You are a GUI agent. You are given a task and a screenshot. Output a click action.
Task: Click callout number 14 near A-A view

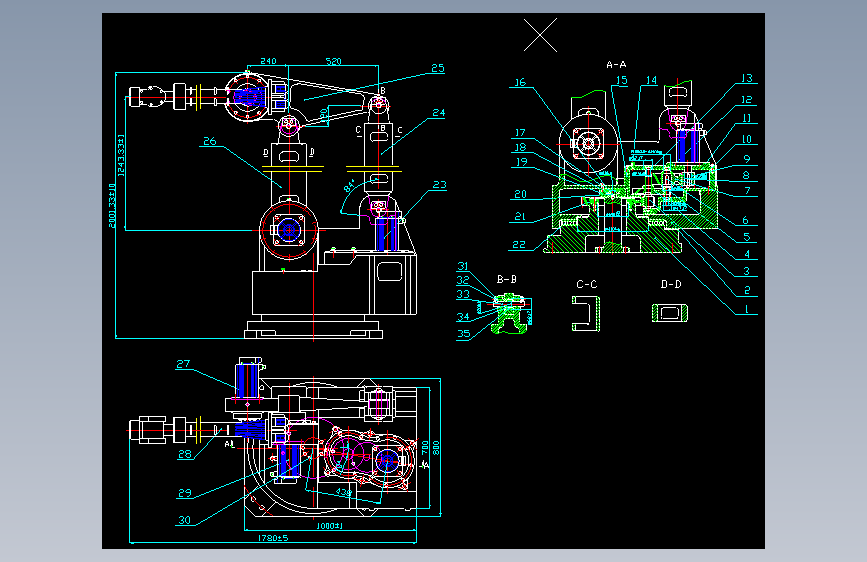pyautogui.click(x=651, y=80)
